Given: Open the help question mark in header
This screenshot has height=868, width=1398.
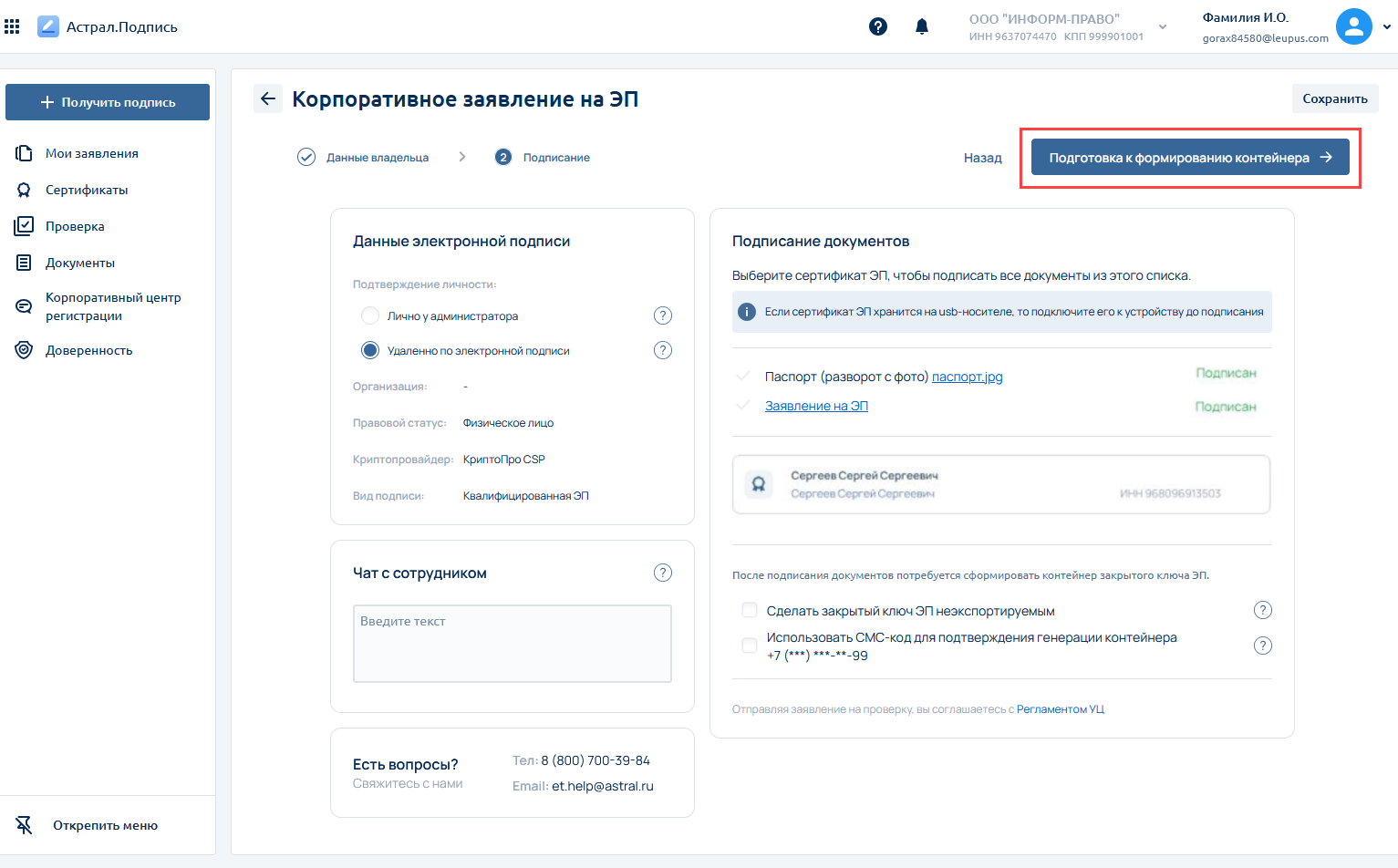Looking at the screenshot, I should (878, 26).
